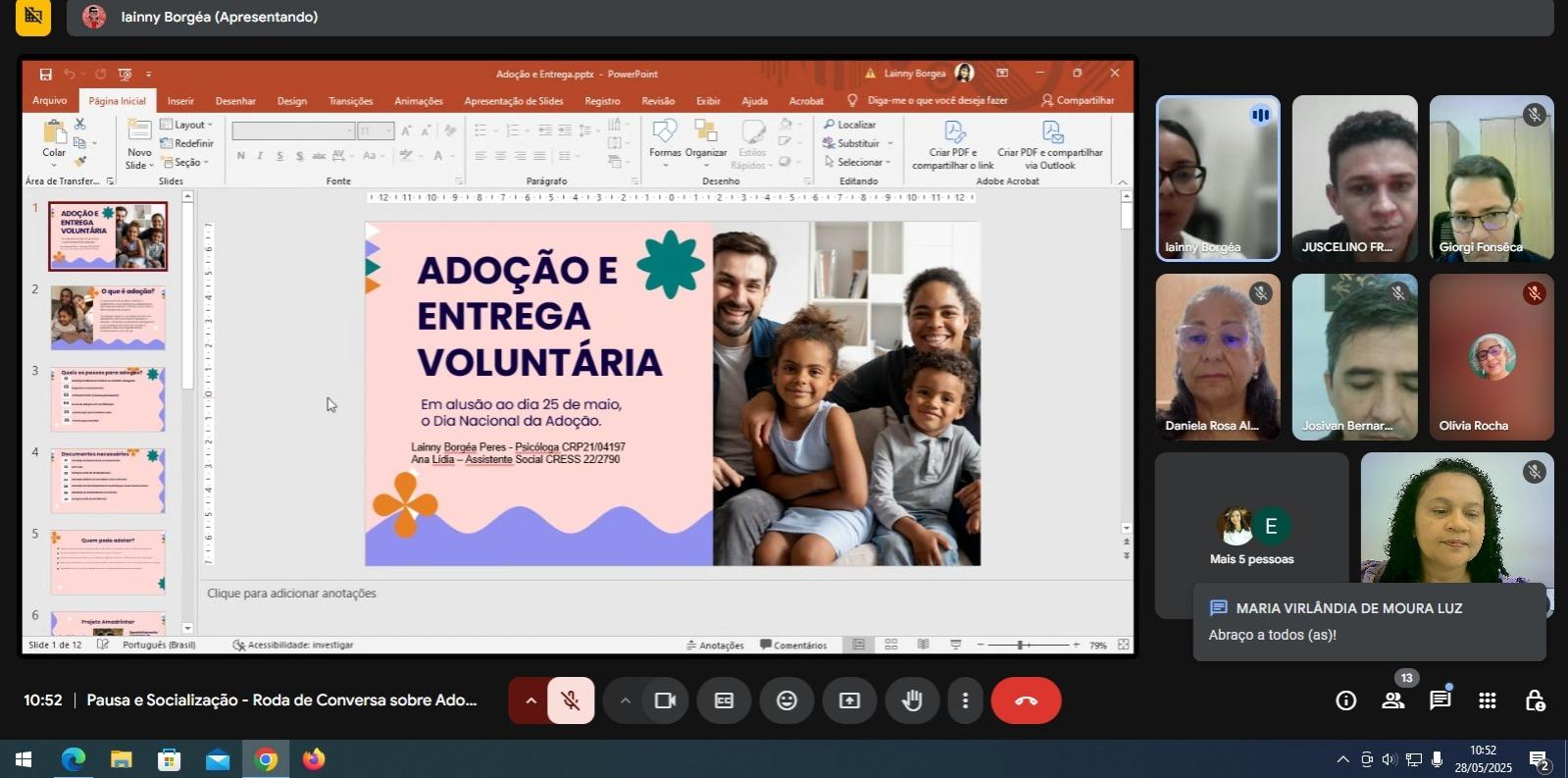
Task: Click the raise hand icon
Action: tap(912, 700)
